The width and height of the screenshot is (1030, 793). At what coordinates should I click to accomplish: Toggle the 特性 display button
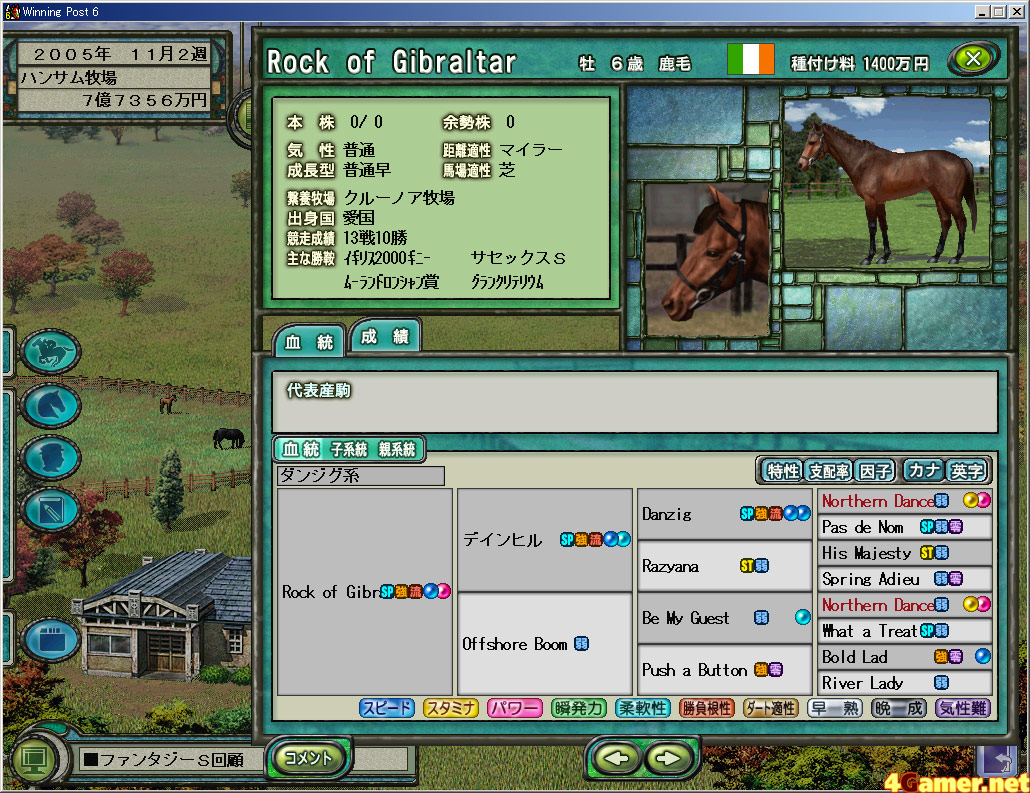coord(782,470)
